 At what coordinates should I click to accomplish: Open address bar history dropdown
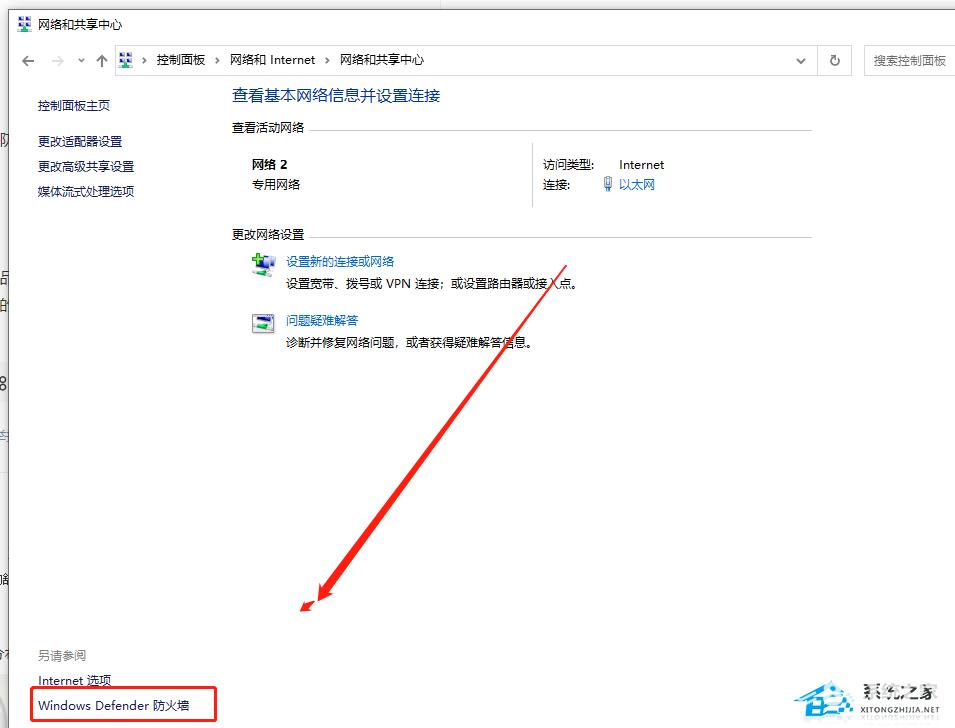pyautogui.click(x=801, y=60)
